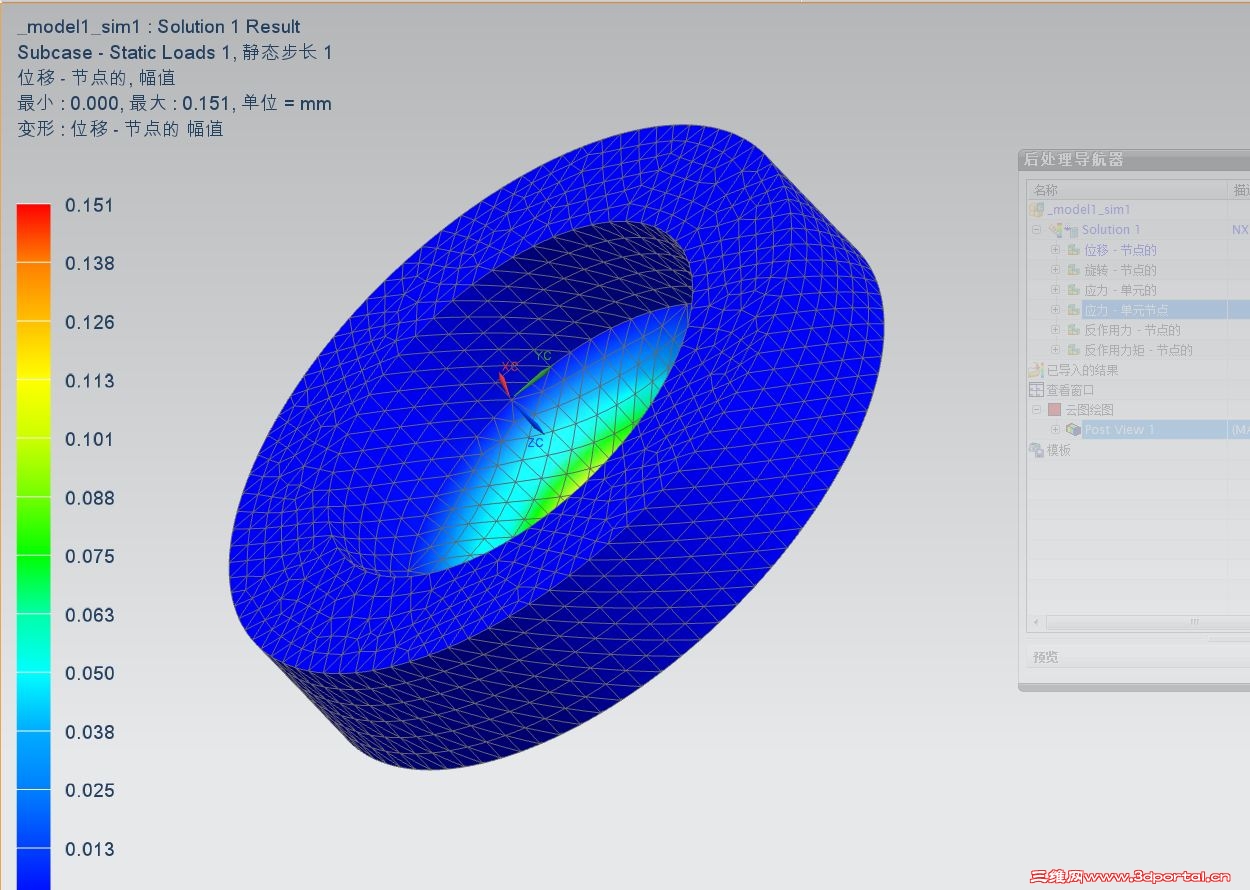
Task: Select 旋转 - 节点的 in navigator
Action: tap(1121, 270)
